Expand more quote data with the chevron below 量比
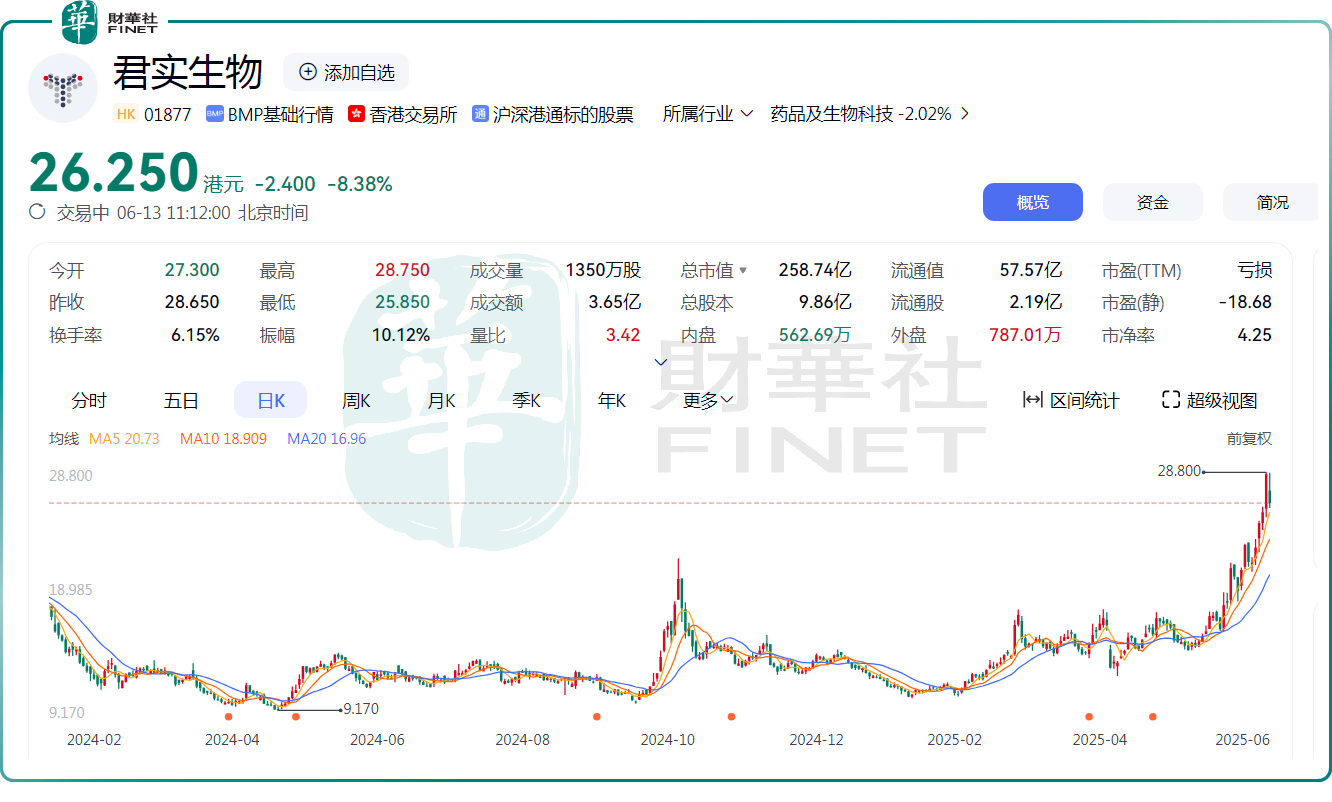 tap(661, 361)
